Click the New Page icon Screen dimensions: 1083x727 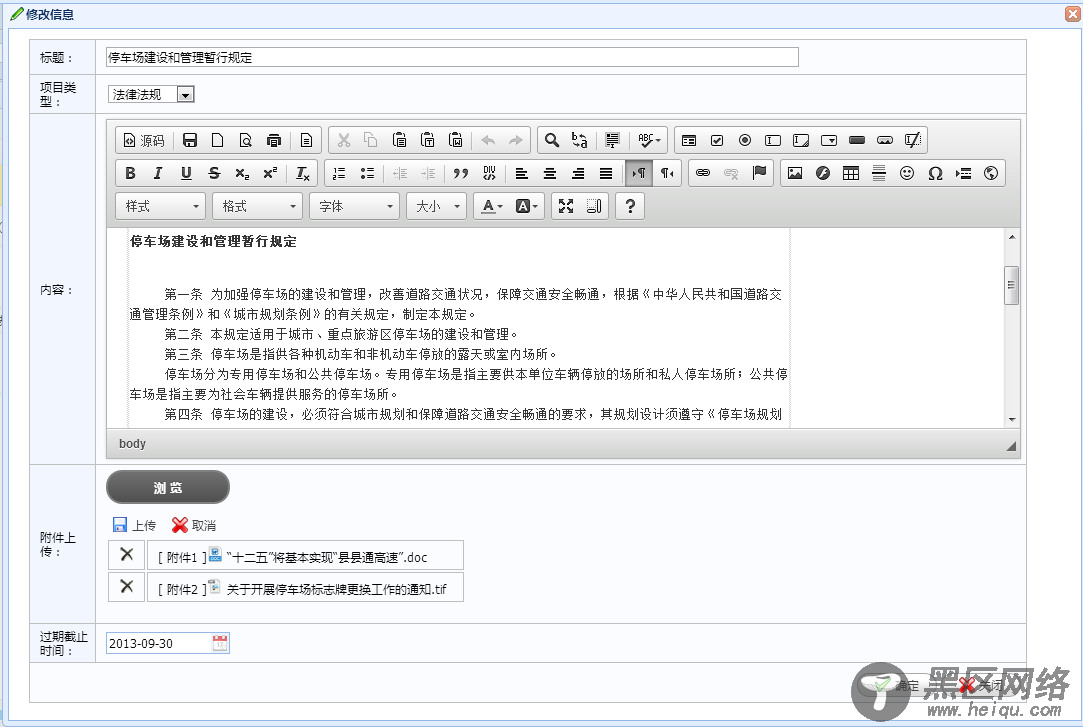pos(218,140)
